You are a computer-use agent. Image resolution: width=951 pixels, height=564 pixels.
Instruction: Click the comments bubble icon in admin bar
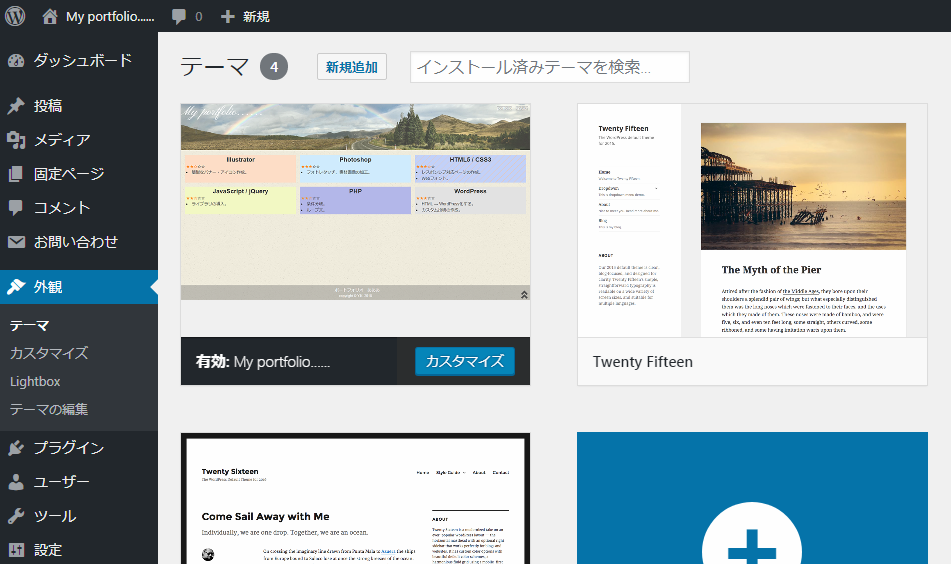pyautogui.click(x=178, y=16)
